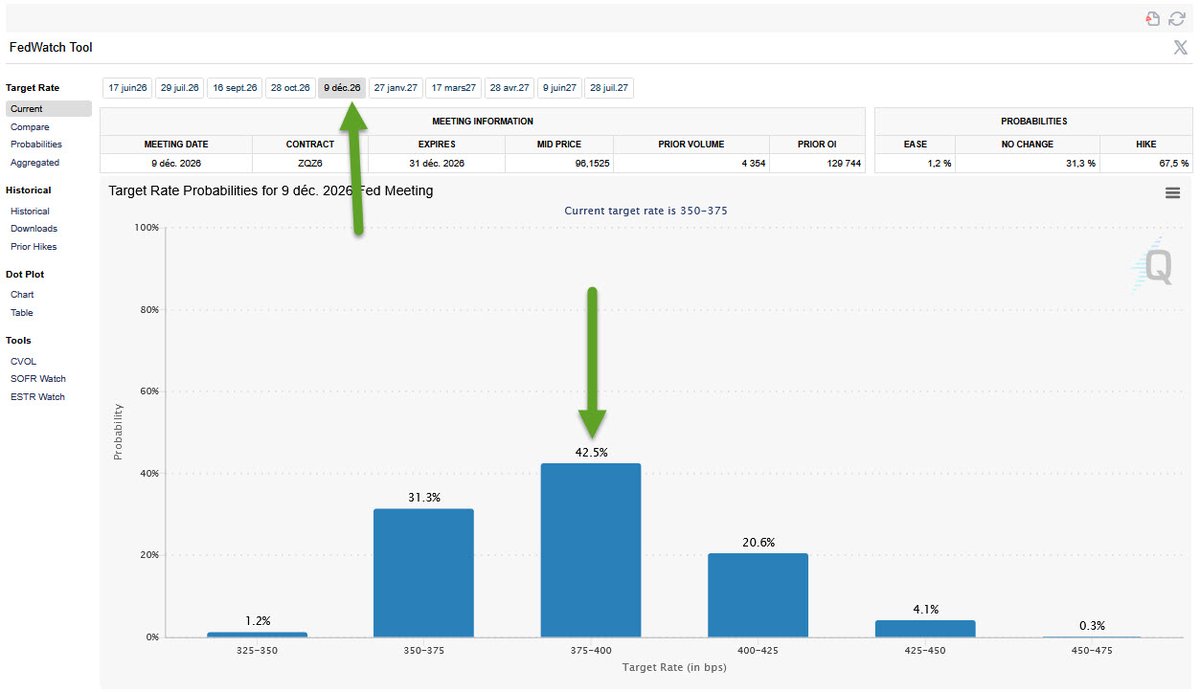Select the 29 juil.26 meeting tab
The image size is (1200, 692).
[180, 88]
